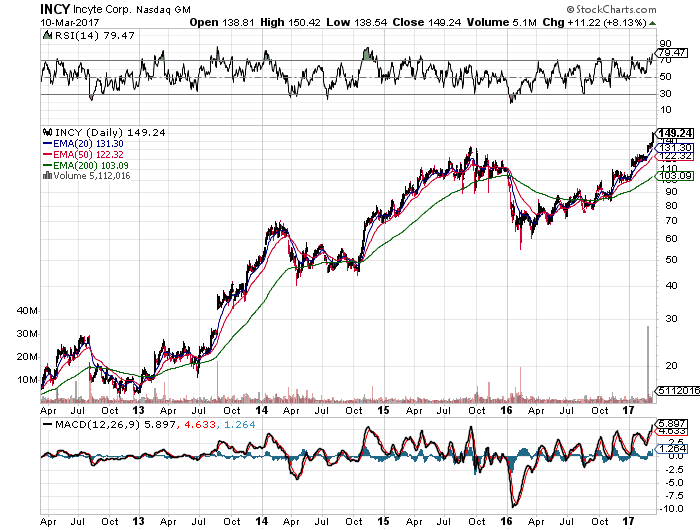Click the tall volume spike bar in 2017
Image resolution: width=700 pixels, height=530 pixels.
coord(648,362)
